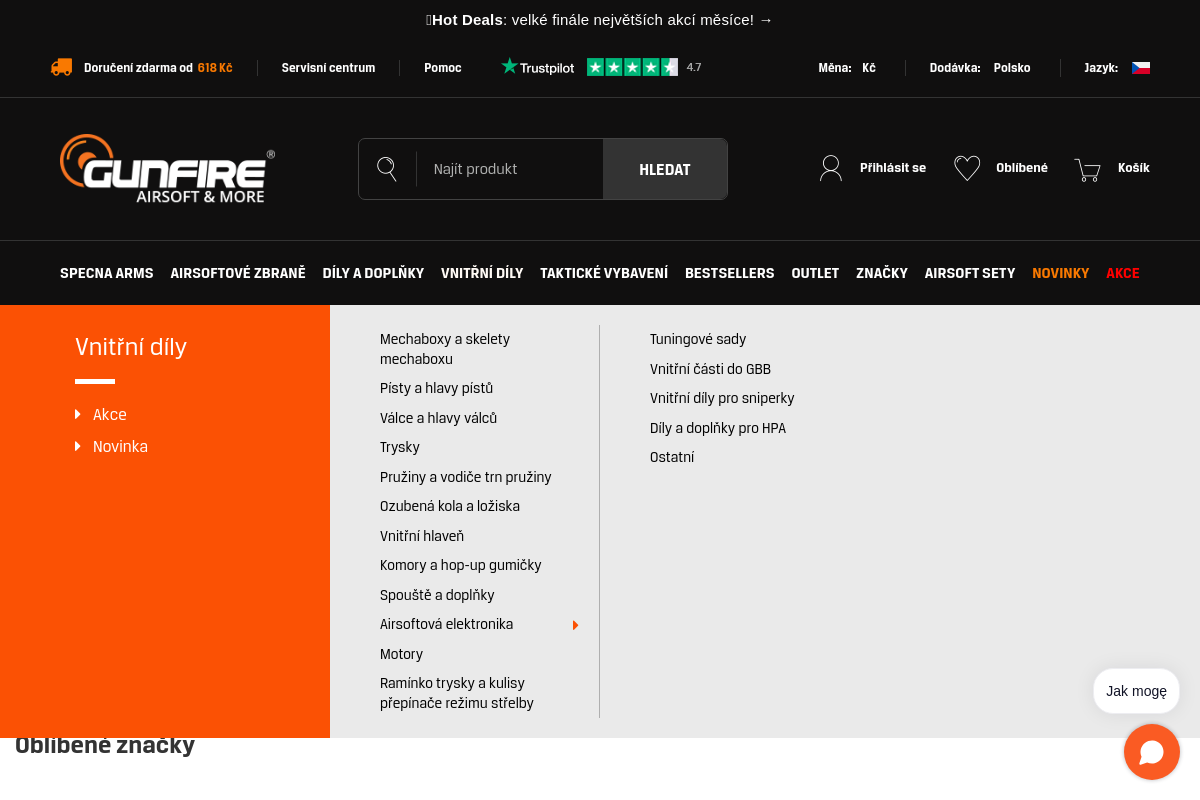The height and width of the screenshot is (800, 1200).
Task: Click the shopping cart icon
Action: click(x=1087, y=169)
